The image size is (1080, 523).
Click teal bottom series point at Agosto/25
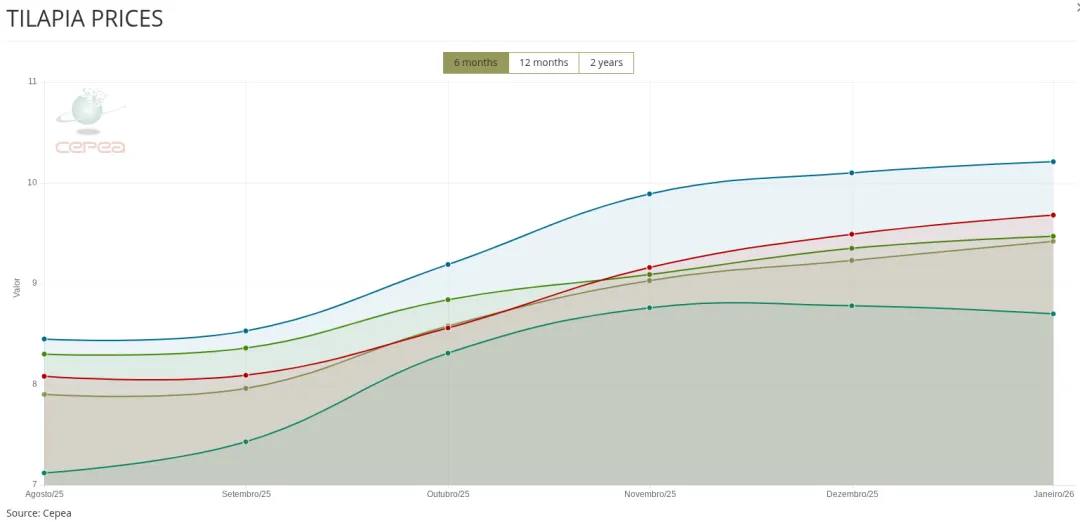coord(44,473)
